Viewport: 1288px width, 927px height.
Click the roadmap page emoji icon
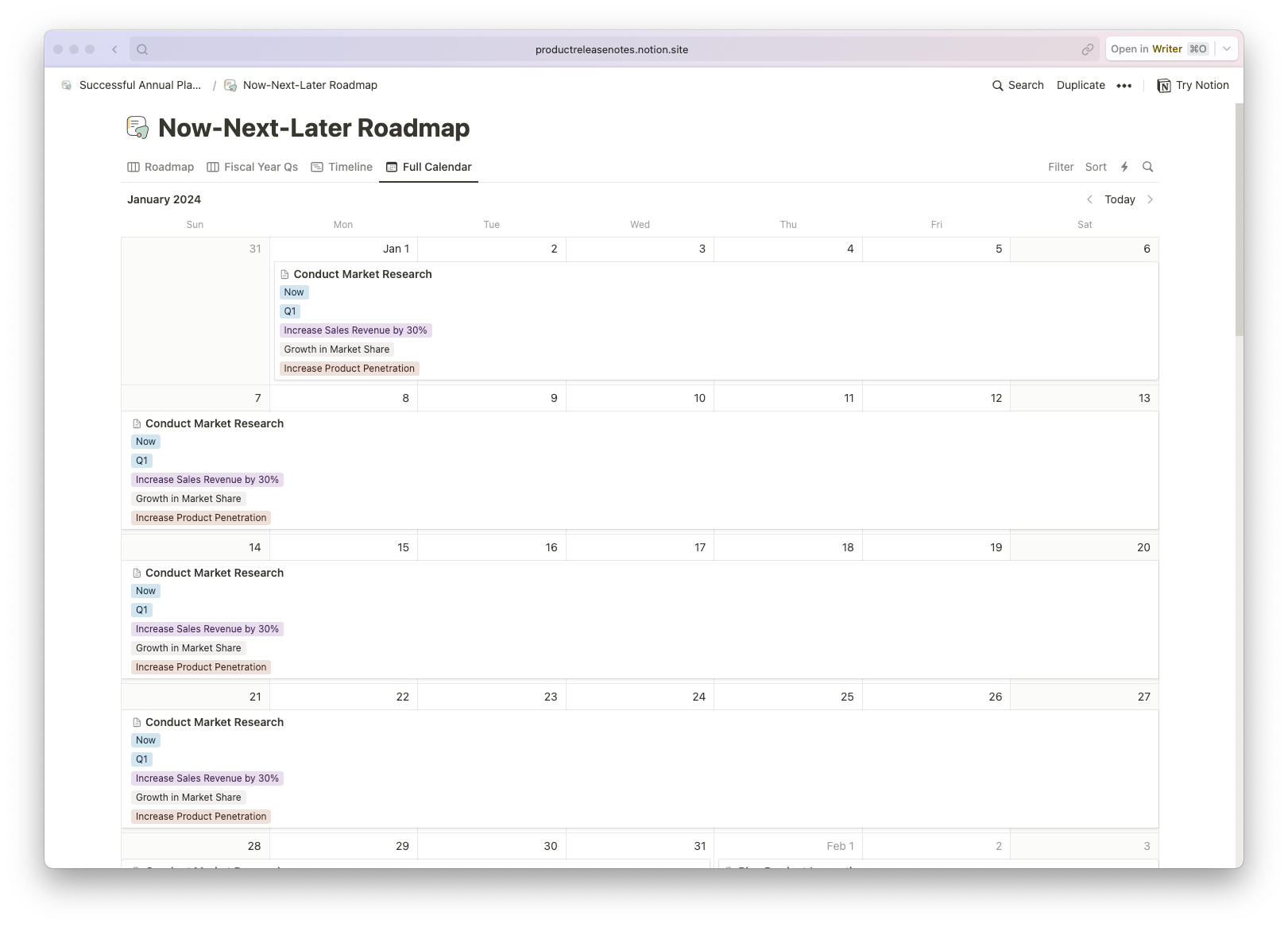(x=137, y=127)
